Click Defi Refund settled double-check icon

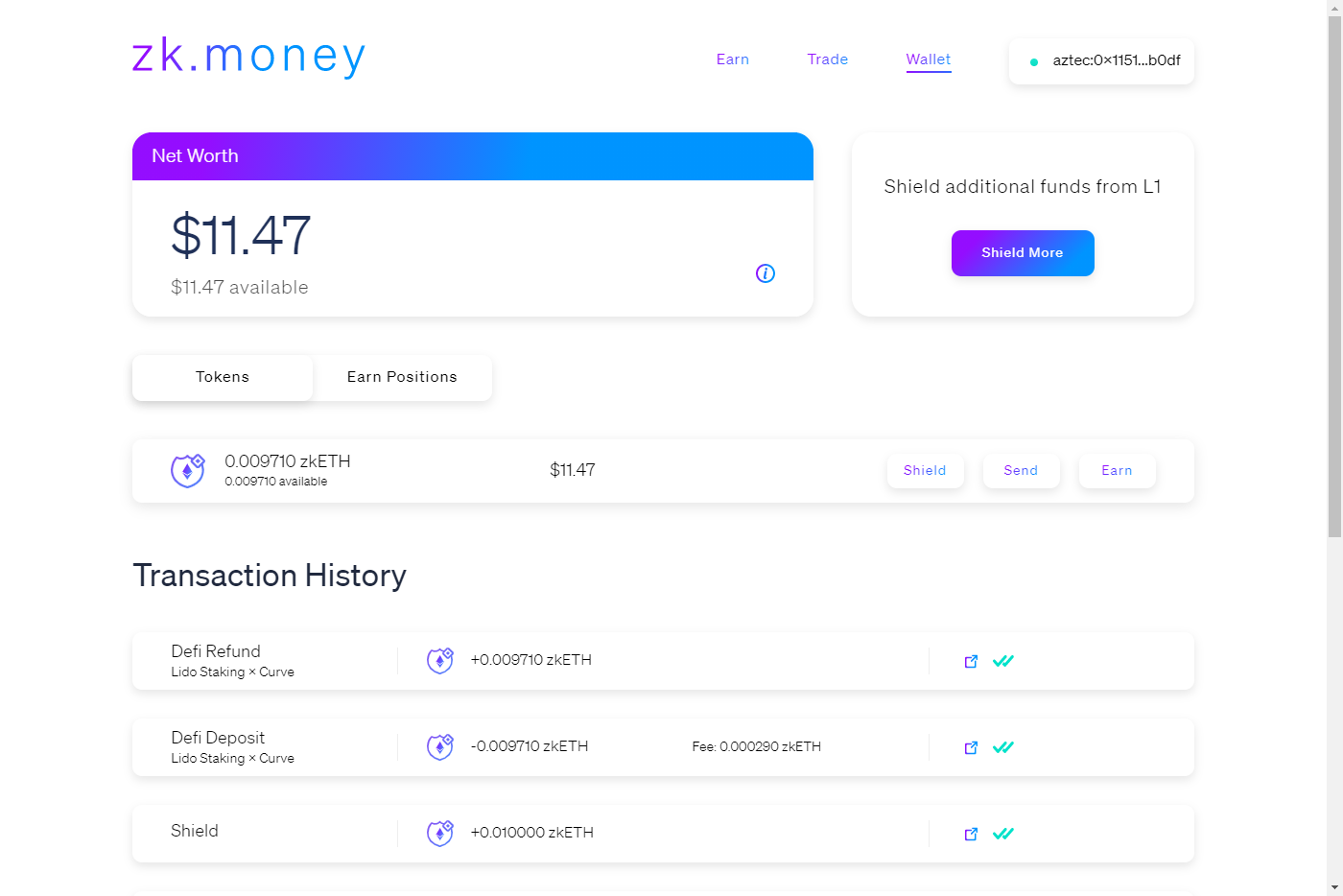[1003, 661]
